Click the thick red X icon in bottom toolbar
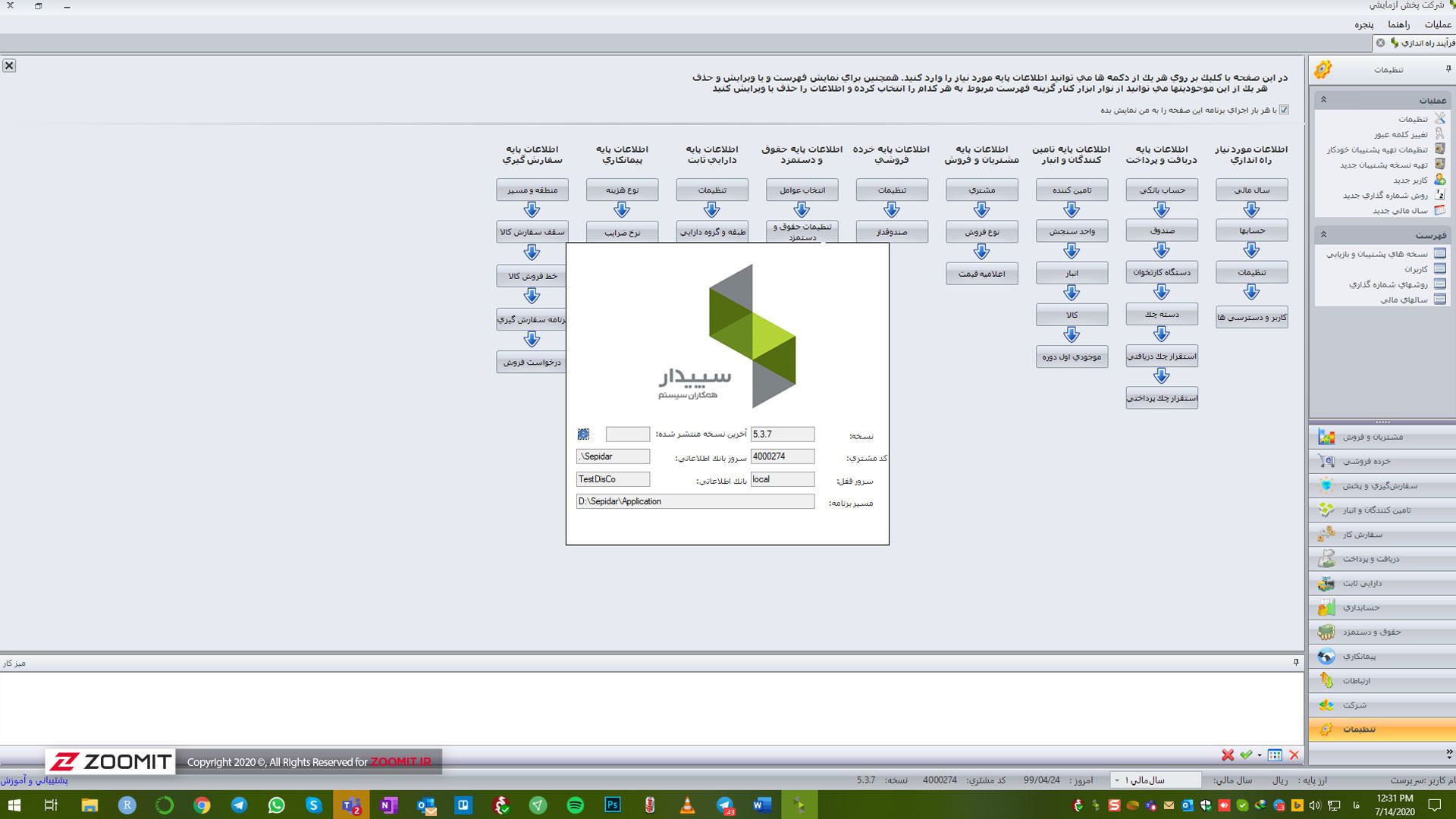 click(1227, 755)
